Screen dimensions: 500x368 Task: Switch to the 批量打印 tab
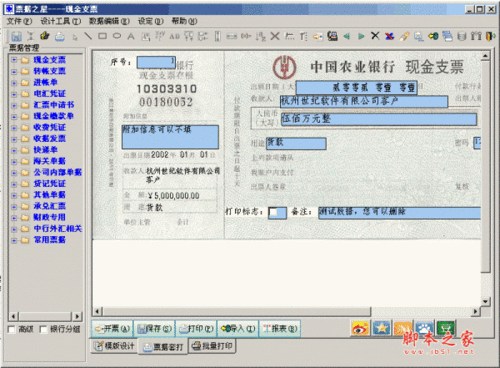click(212, 346)
